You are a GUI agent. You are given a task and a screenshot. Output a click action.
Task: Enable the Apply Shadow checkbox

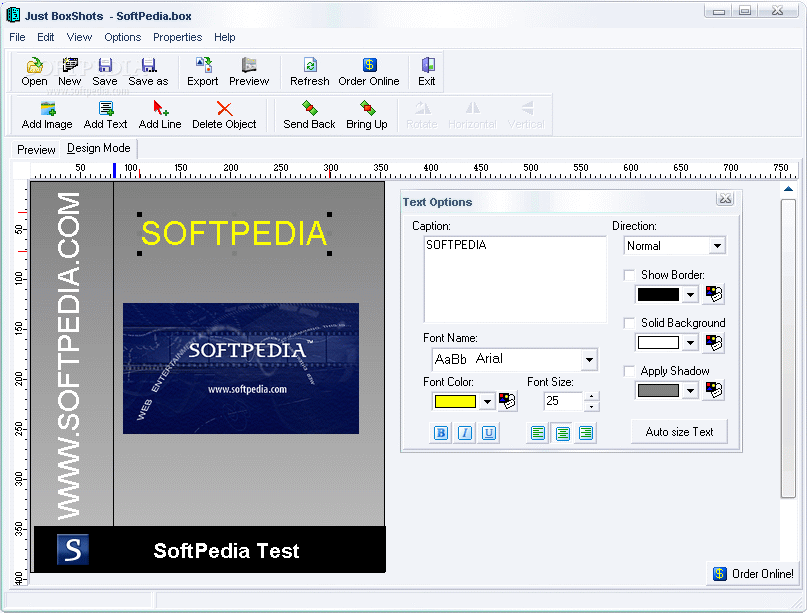click(629, 371)
